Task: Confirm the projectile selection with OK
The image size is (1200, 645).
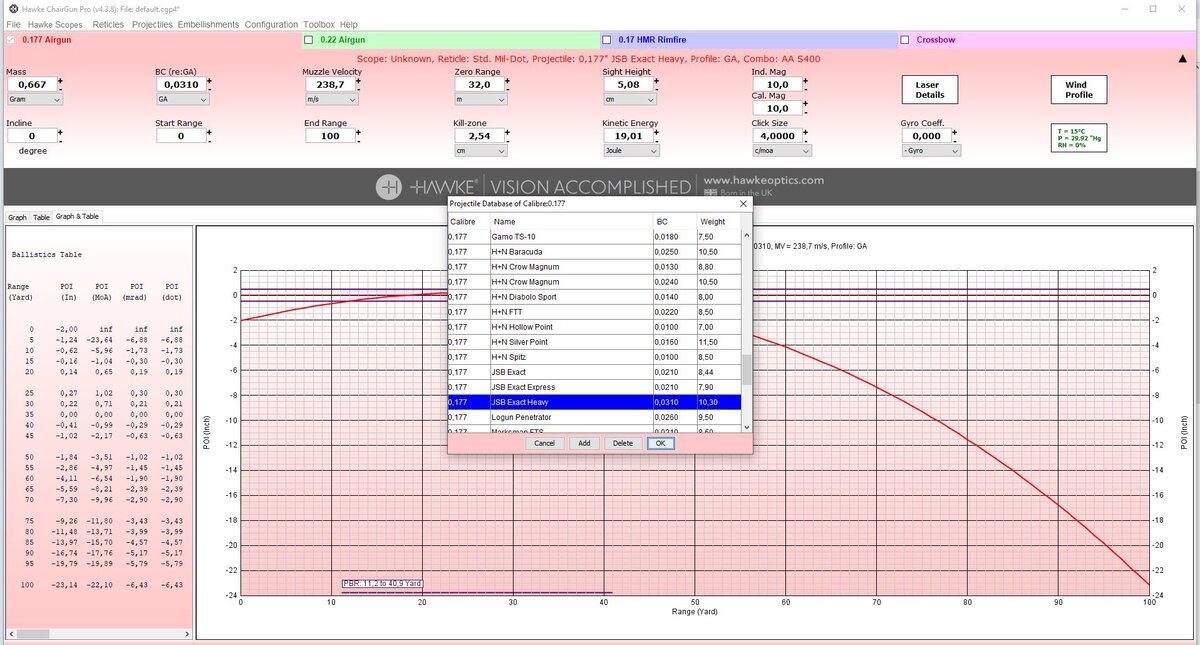Action: click(x=660, y=443)
